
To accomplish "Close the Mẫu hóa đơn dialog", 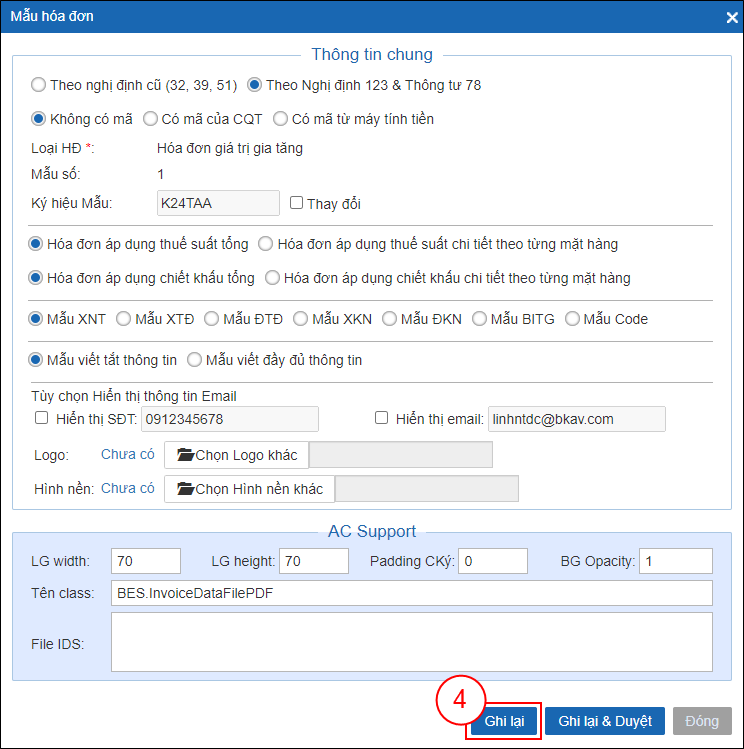I will (732, 17).
